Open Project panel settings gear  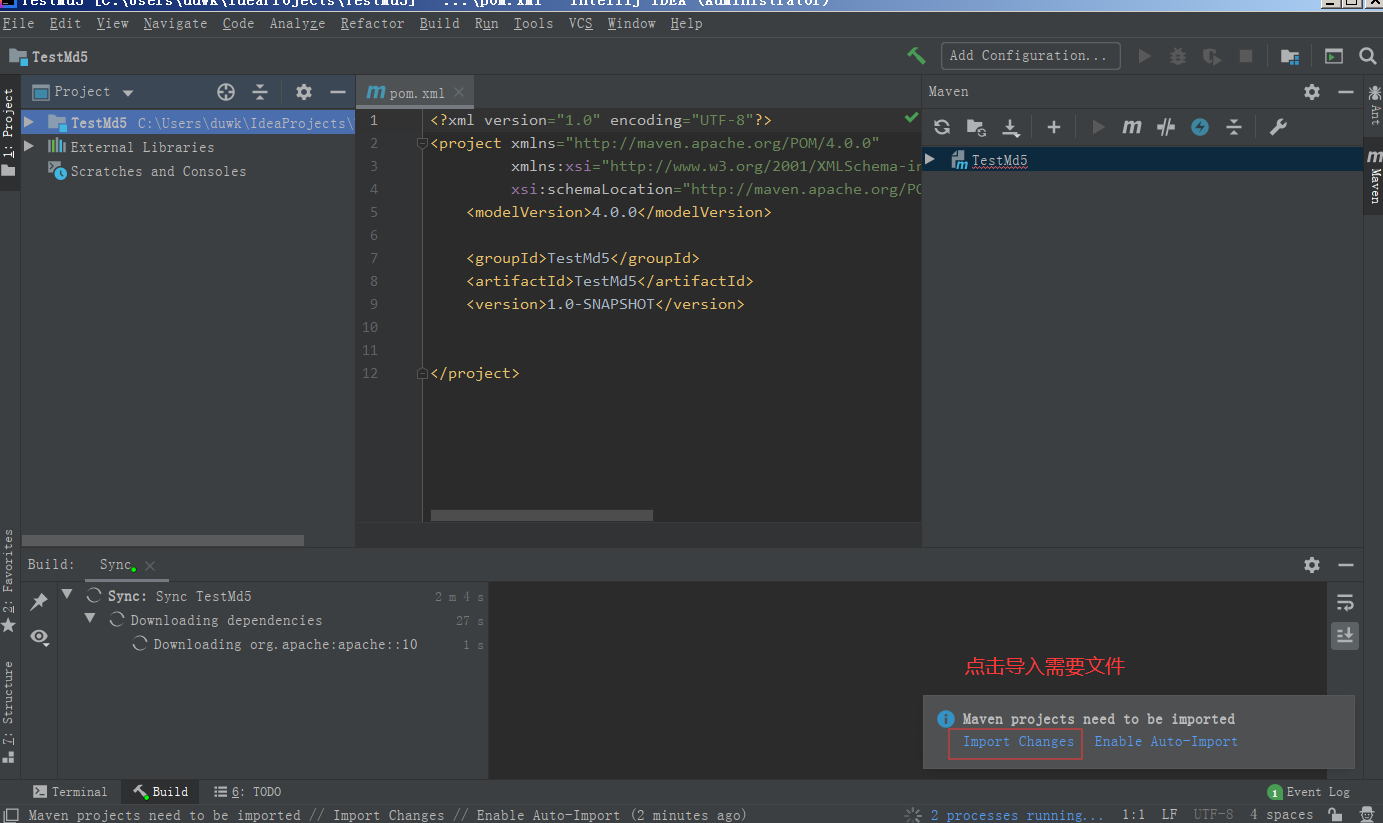tap(304, 92)
